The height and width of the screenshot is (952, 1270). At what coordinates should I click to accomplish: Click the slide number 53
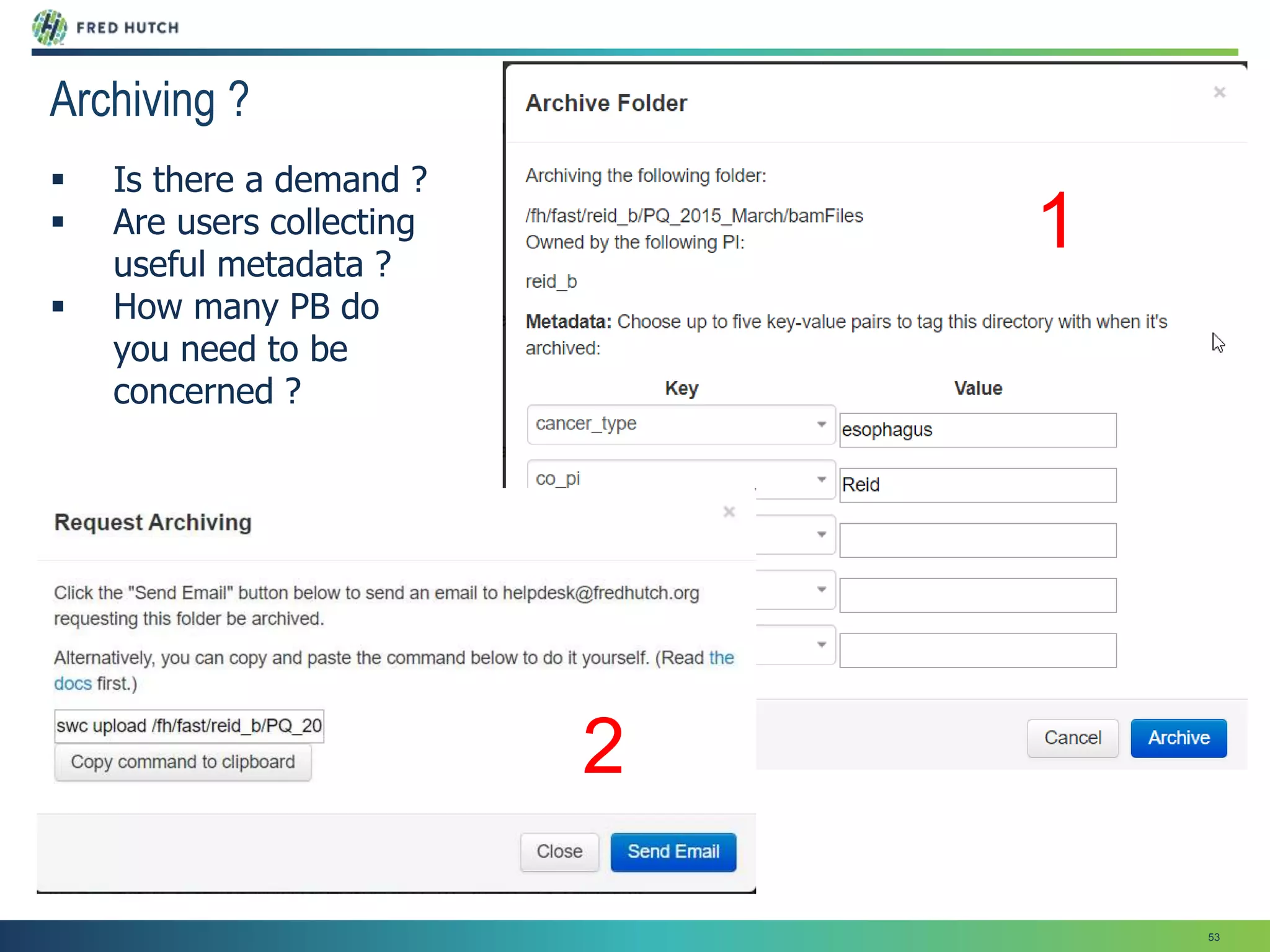pos(1214,937)
